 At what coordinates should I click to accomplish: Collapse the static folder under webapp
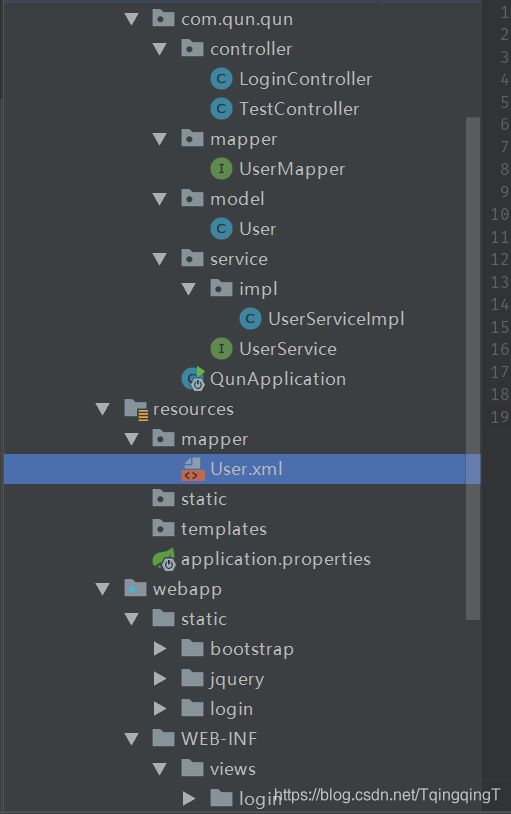(132, 619)
